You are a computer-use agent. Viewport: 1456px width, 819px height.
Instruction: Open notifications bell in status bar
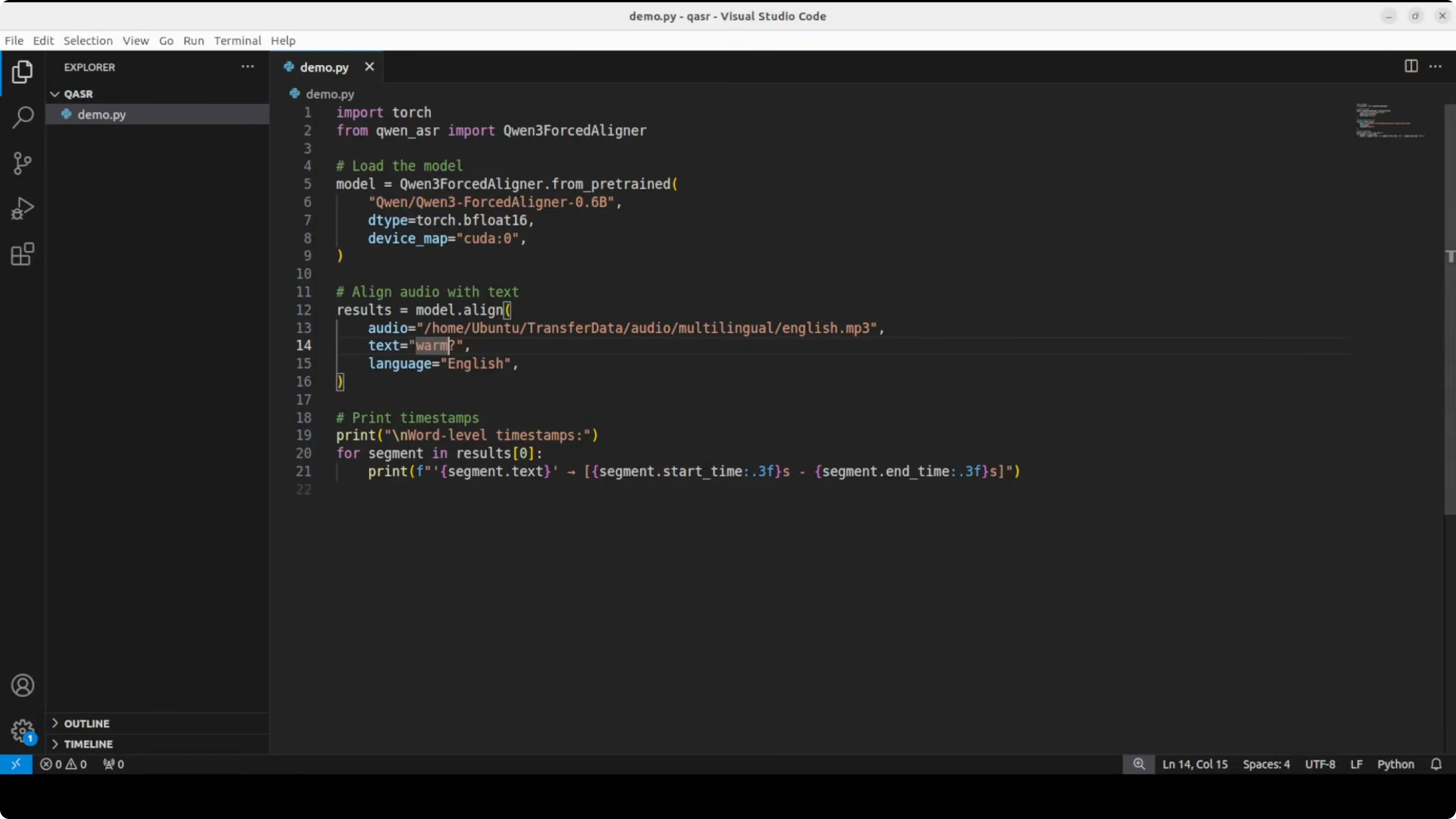point(1436,764)
